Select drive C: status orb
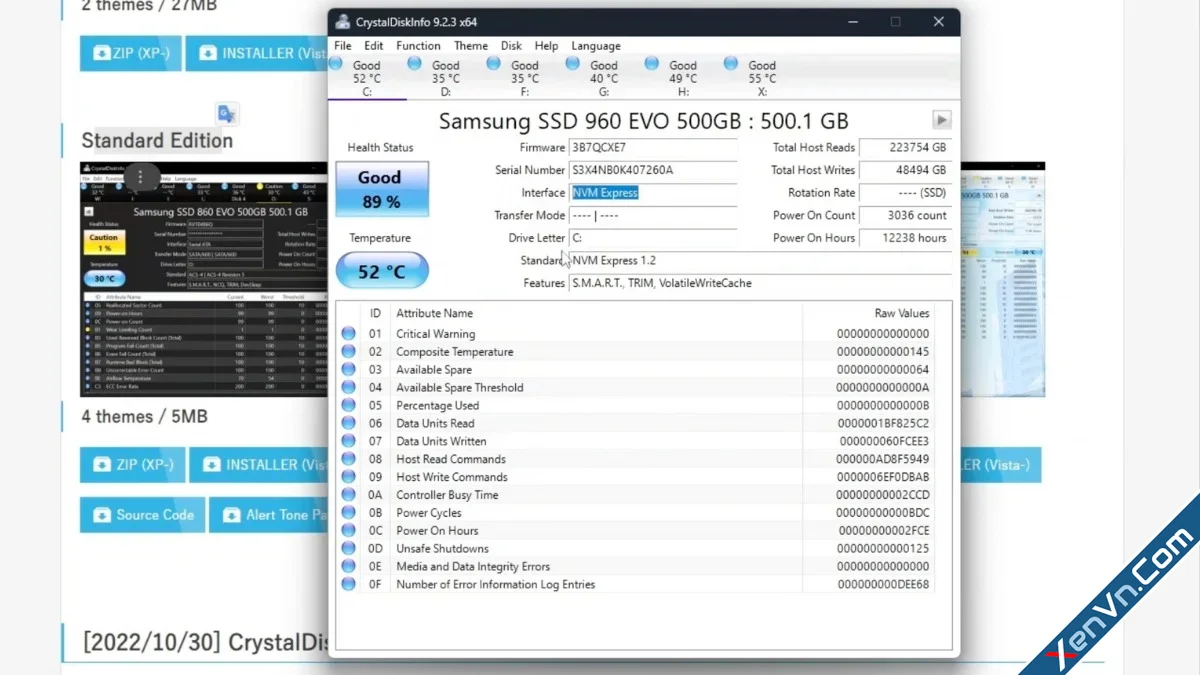The width and height of the screenshot is (1200, 675). pyautogui.click(x=336, y=64)
